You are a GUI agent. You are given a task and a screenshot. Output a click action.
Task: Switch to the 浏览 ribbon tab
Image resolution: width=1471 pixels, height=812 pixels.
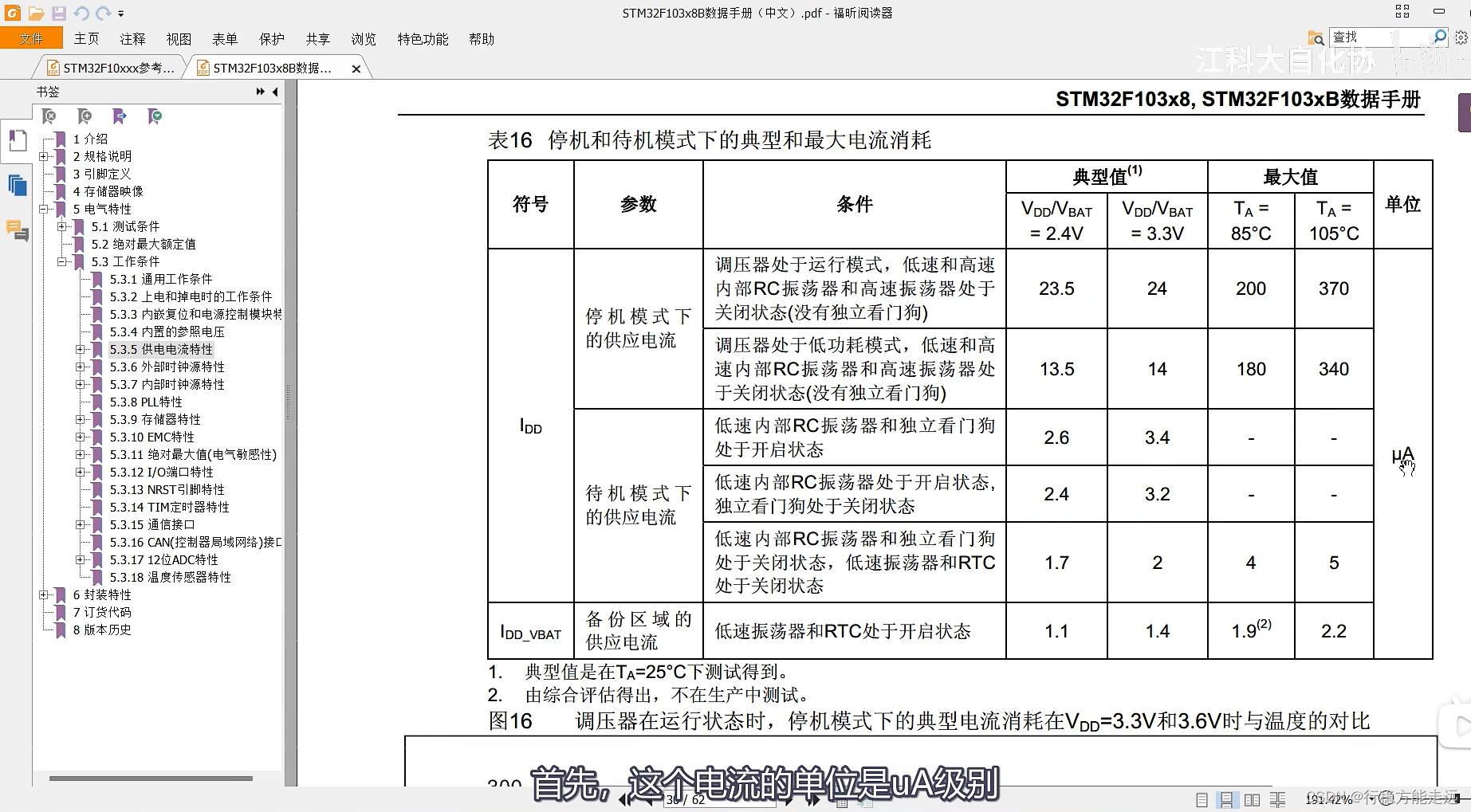point(364,39)
